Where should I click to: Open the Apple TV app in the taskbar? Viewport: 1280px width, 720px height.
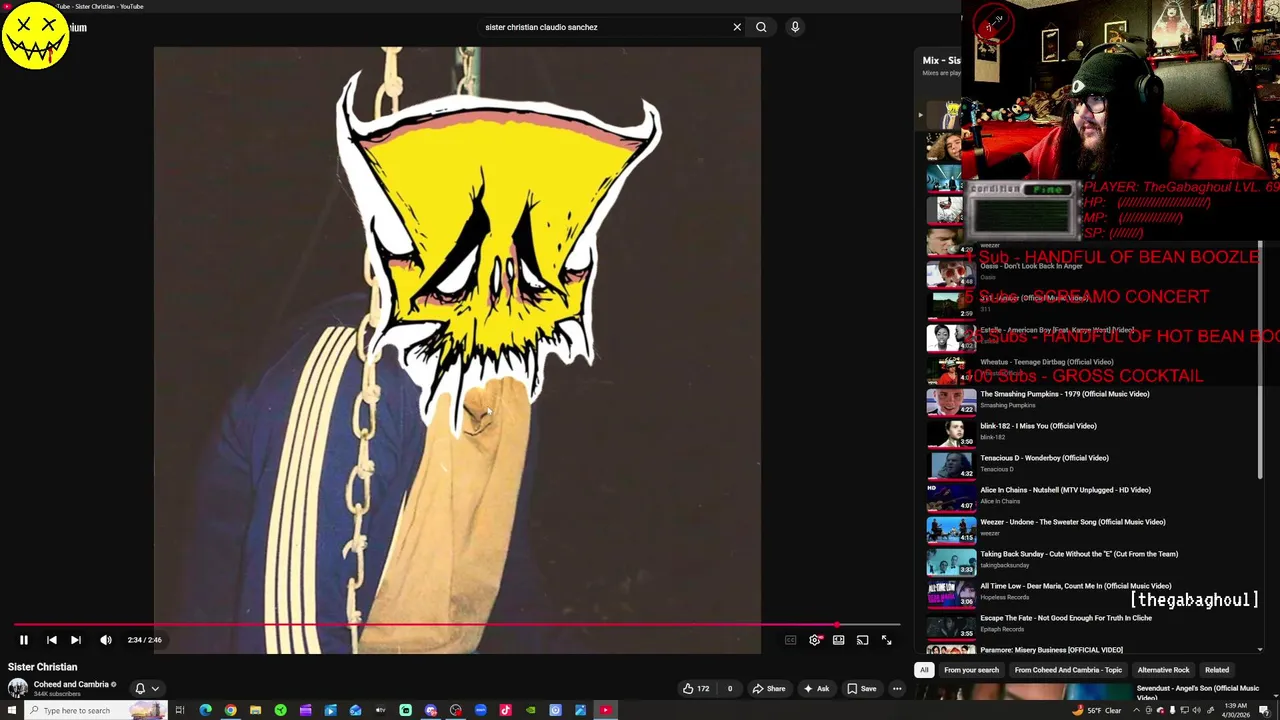click(380, 710)
